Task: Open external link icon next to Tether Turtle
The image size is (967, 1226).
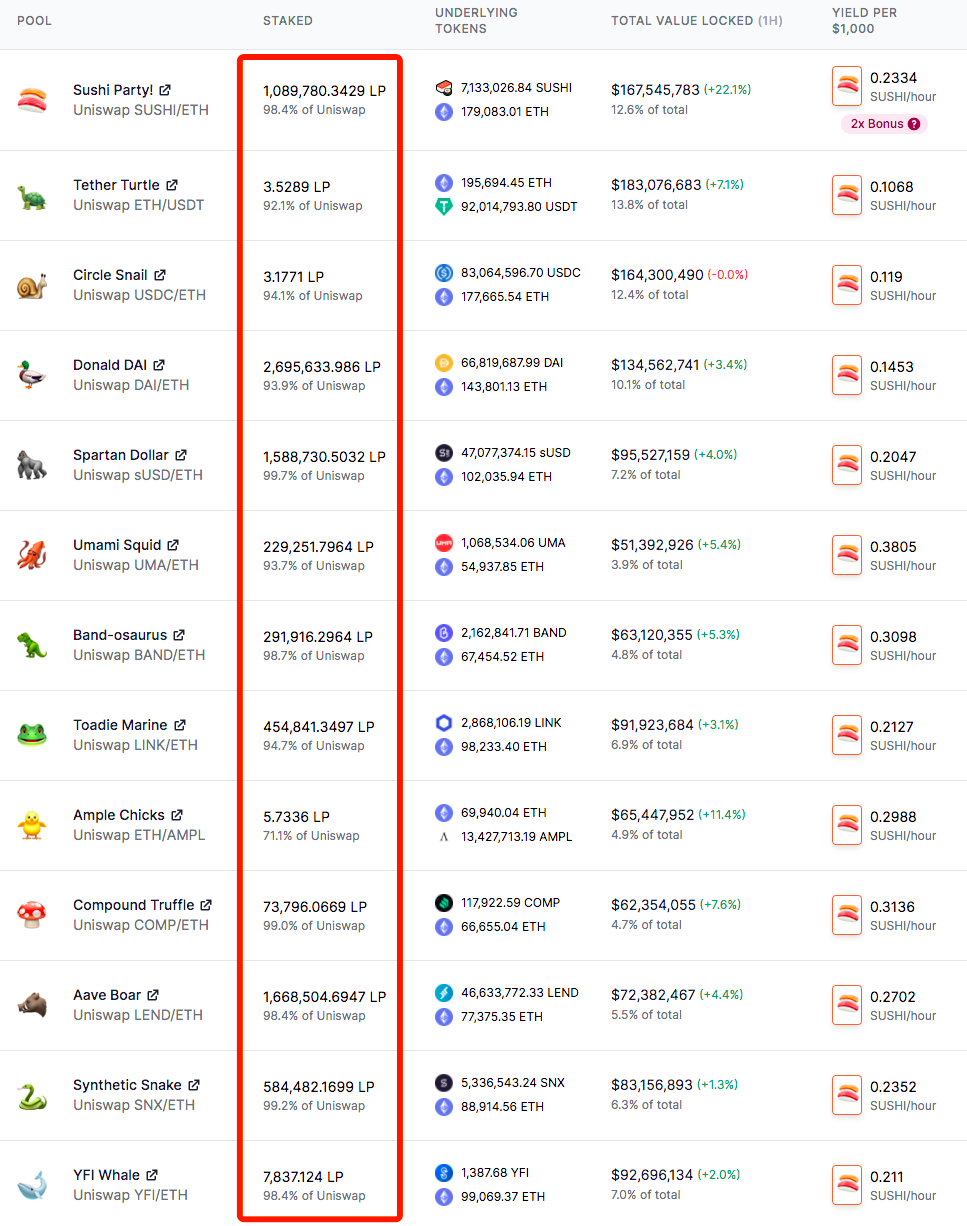Action: (171, 185)
